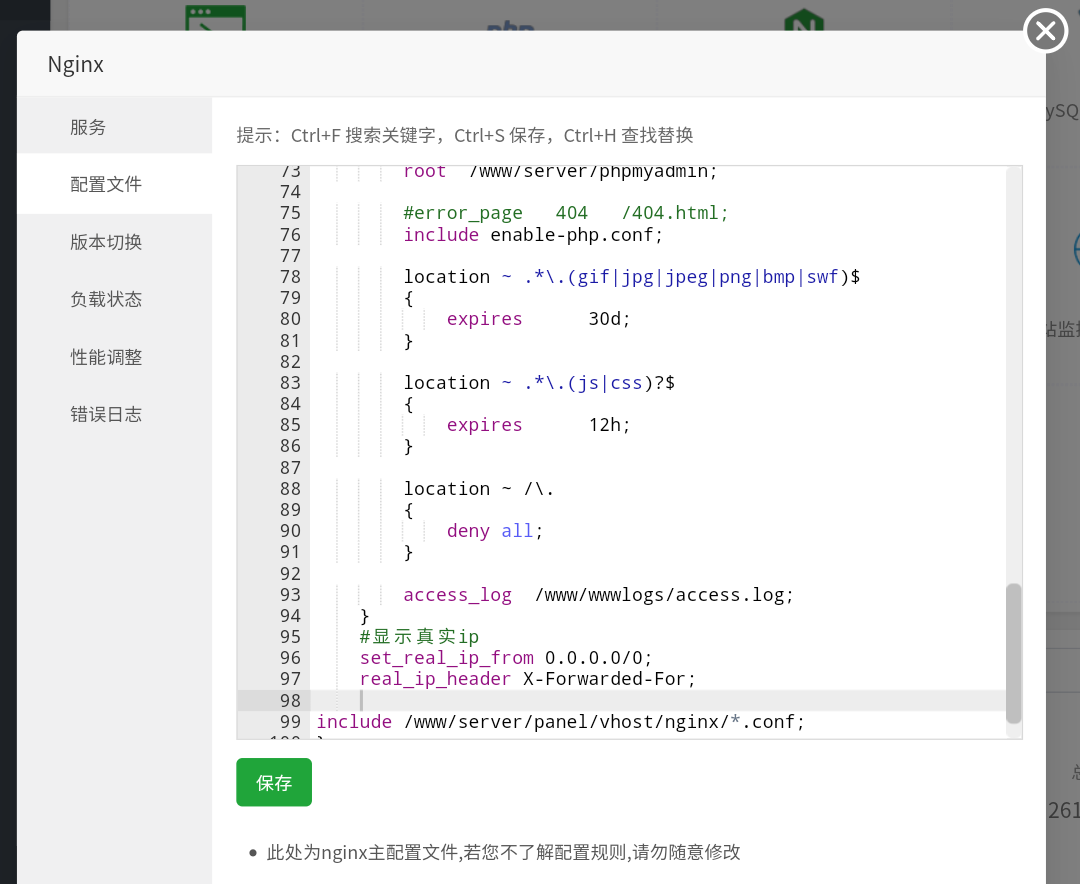Click the terminal icon behind the dialog
The image size is (1080, 884).
tap(215, 18)
